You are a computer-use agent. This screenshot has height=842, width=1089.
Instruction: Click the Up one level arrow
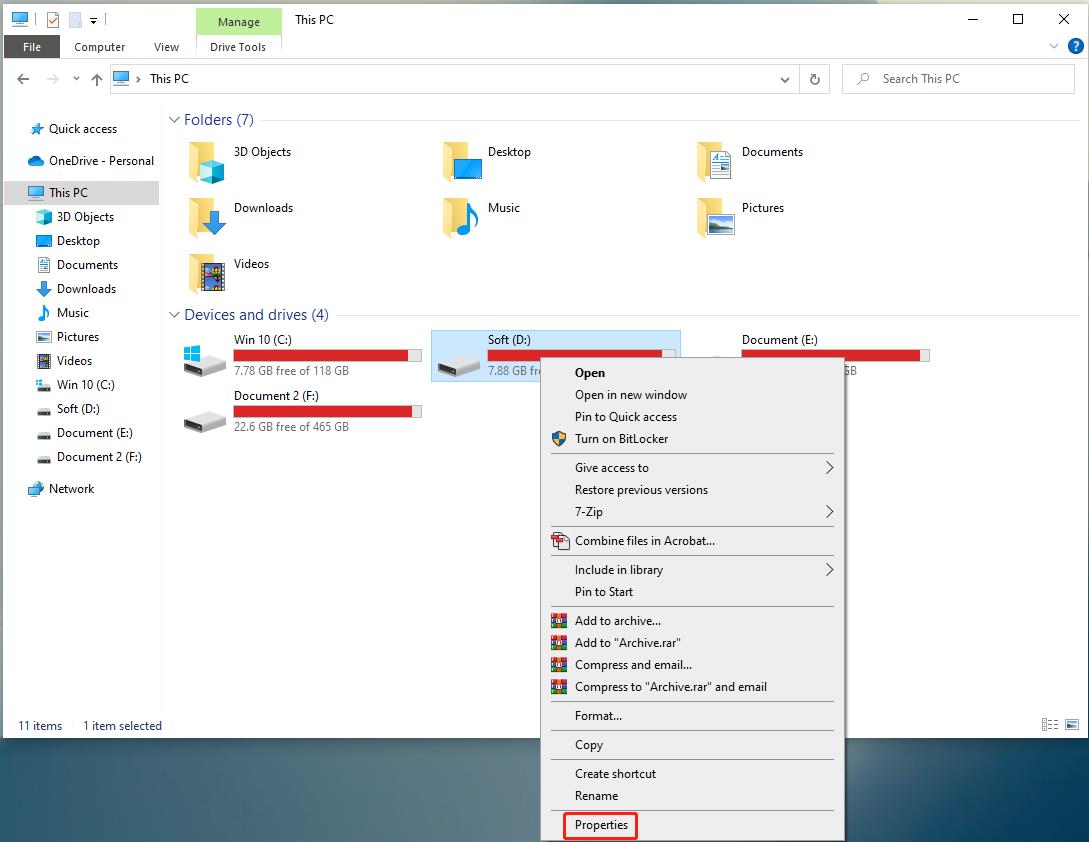97,79
